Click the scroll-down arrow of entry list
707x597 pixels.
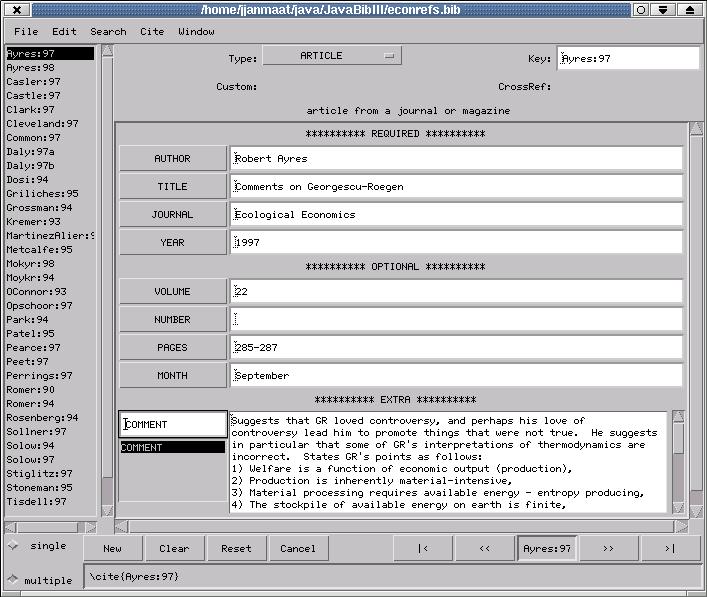pyautogui.click(x=106, y=511)
